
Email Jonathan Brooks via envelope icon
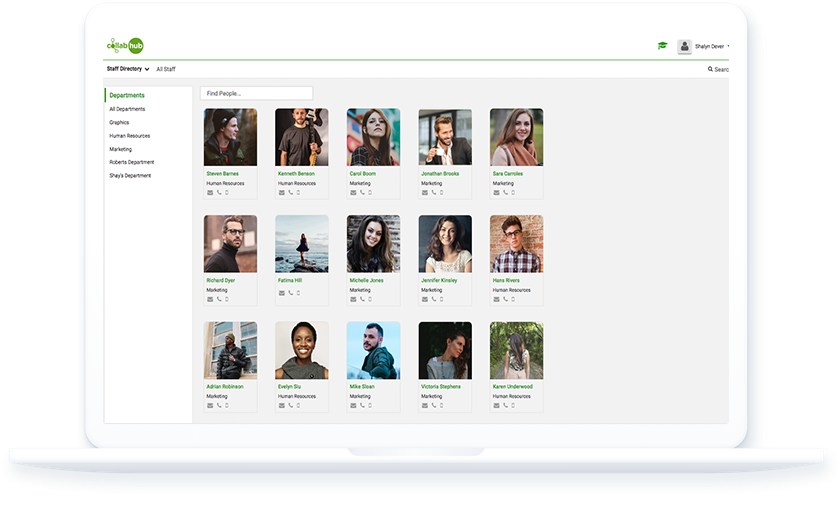coord(425,193)
